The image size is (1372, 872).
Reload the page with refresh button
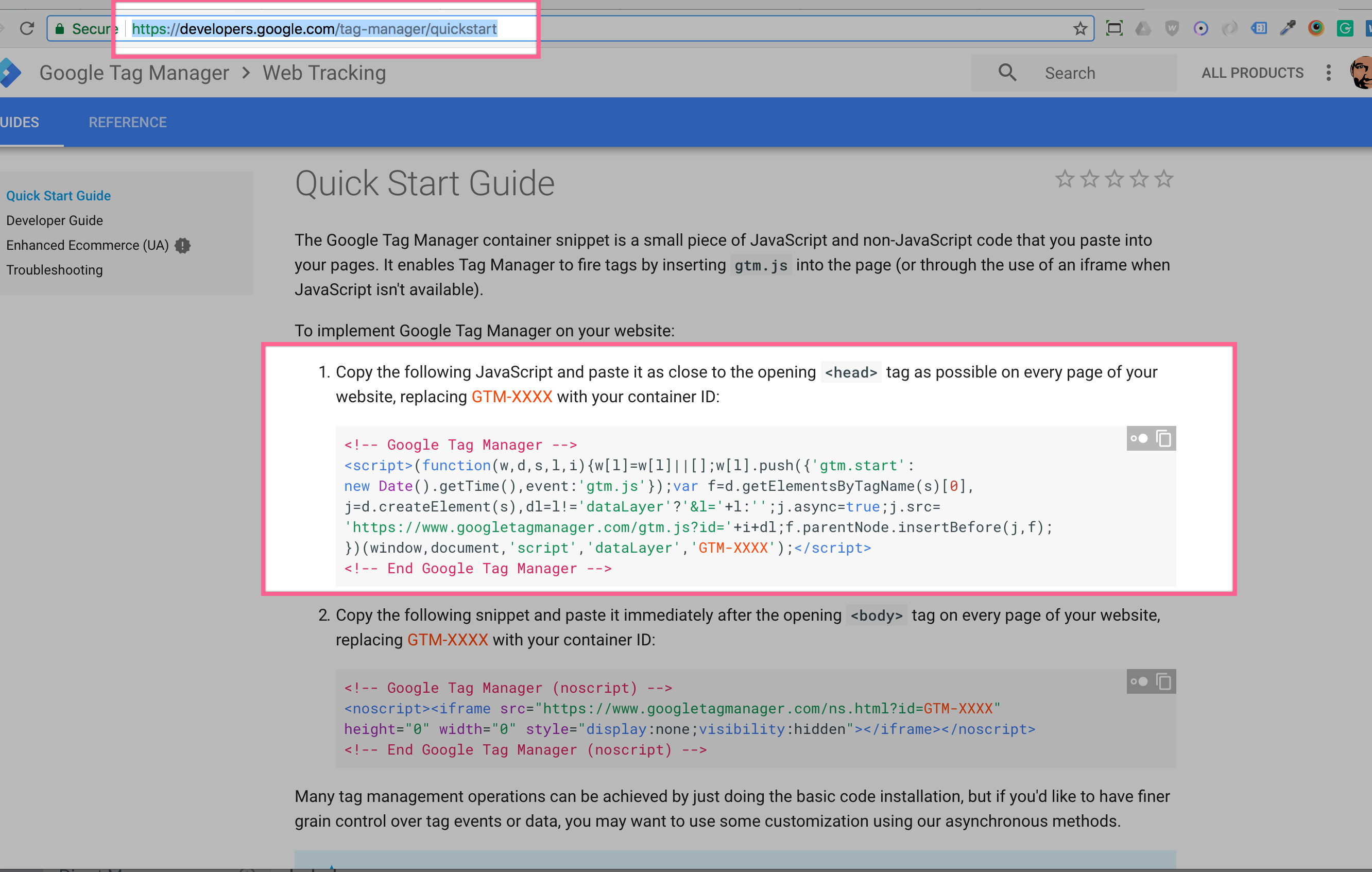(27, 28)
